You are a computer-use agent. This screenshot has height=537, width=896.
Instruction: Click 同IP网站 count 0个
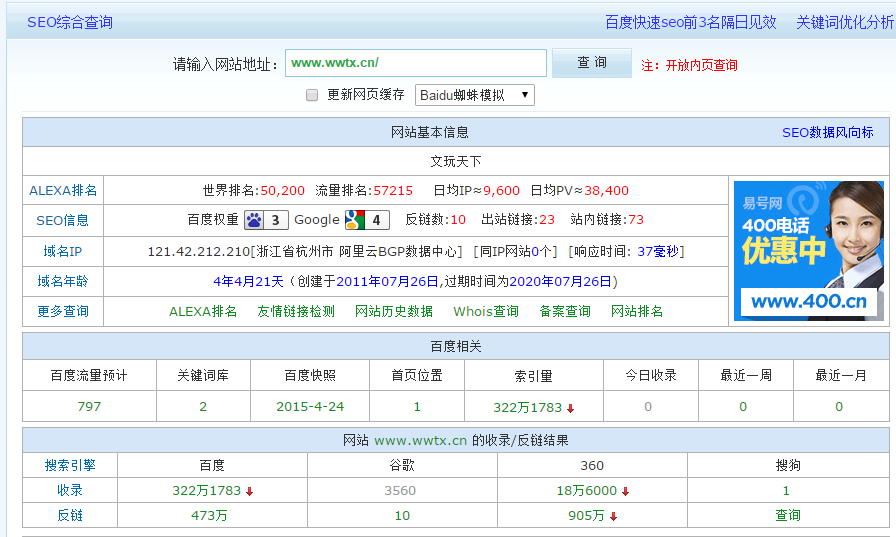click(x=541, y=251)
